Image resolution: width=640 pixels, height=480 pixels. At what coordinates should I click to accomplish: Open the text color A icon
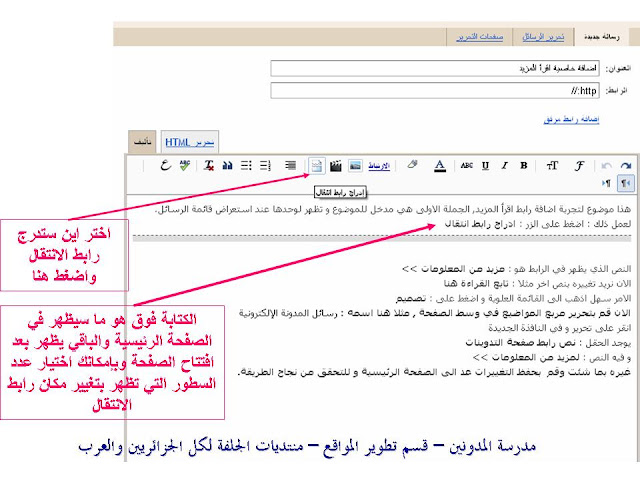440,166
